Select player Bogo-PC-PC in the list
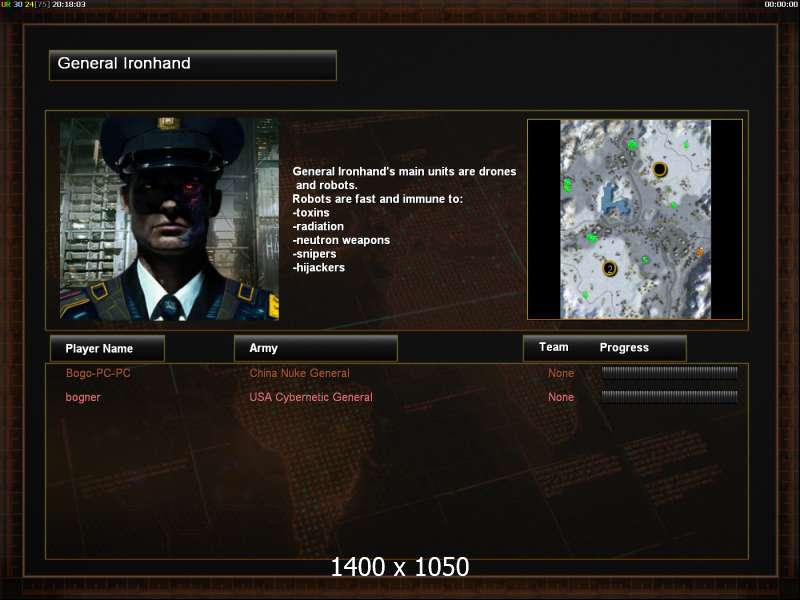The height and width of the screenshot is (600, 800). pyautogui.click(x=98, y=373)
